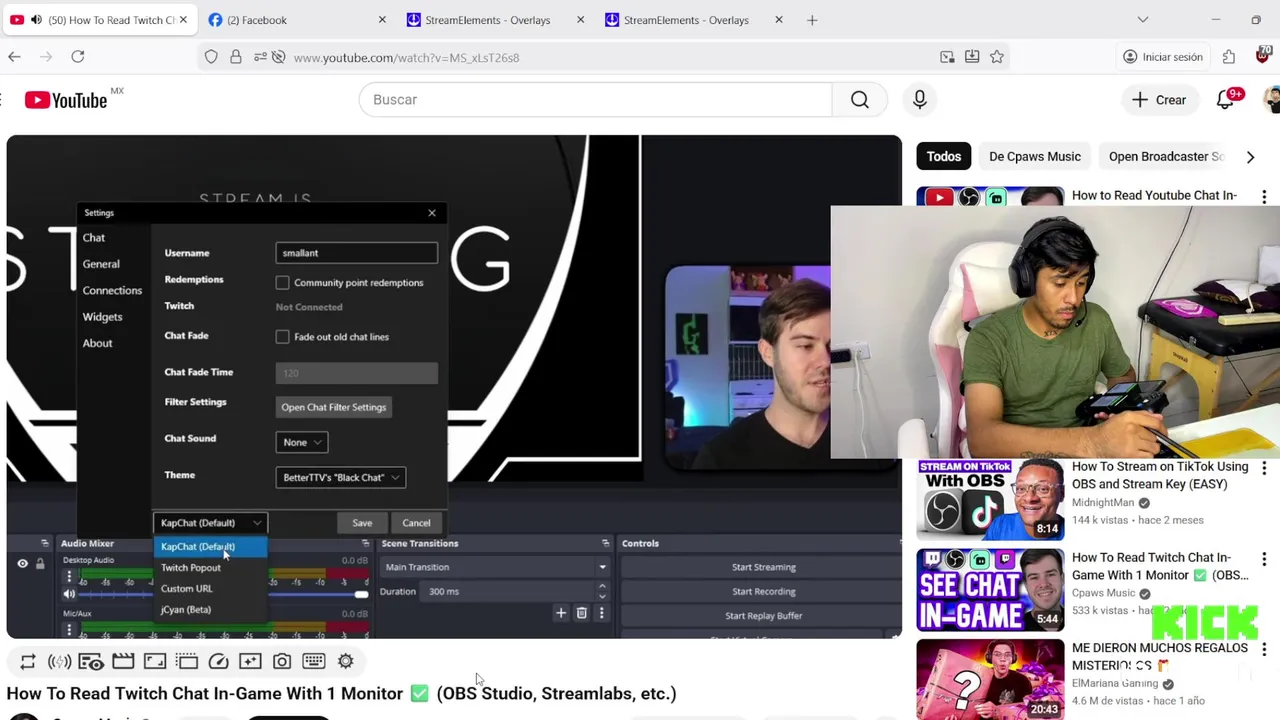Open a new browser tab
This screenshot has height=720, width=1280.
(x=812, y=20)
